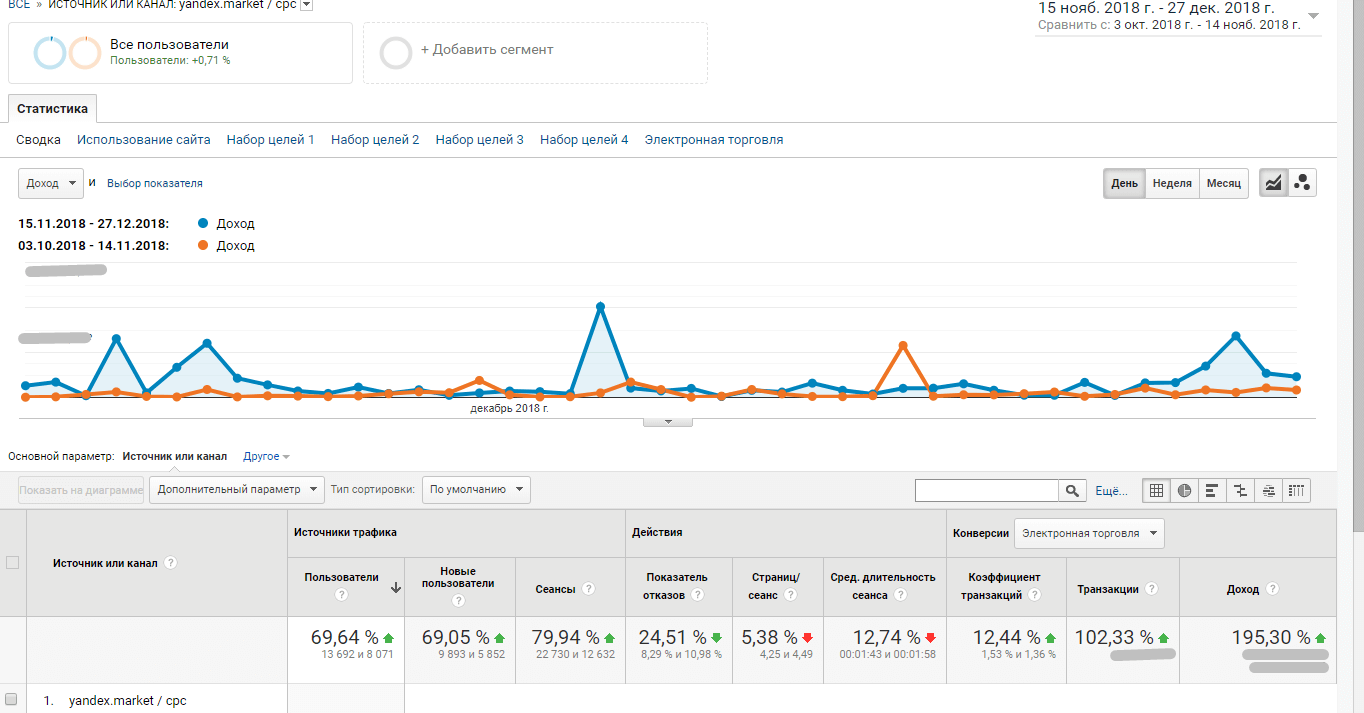The height and width of the screenshot is (713, 1364).
Task: Click the magnifier search button
Action: (1072, 490)
